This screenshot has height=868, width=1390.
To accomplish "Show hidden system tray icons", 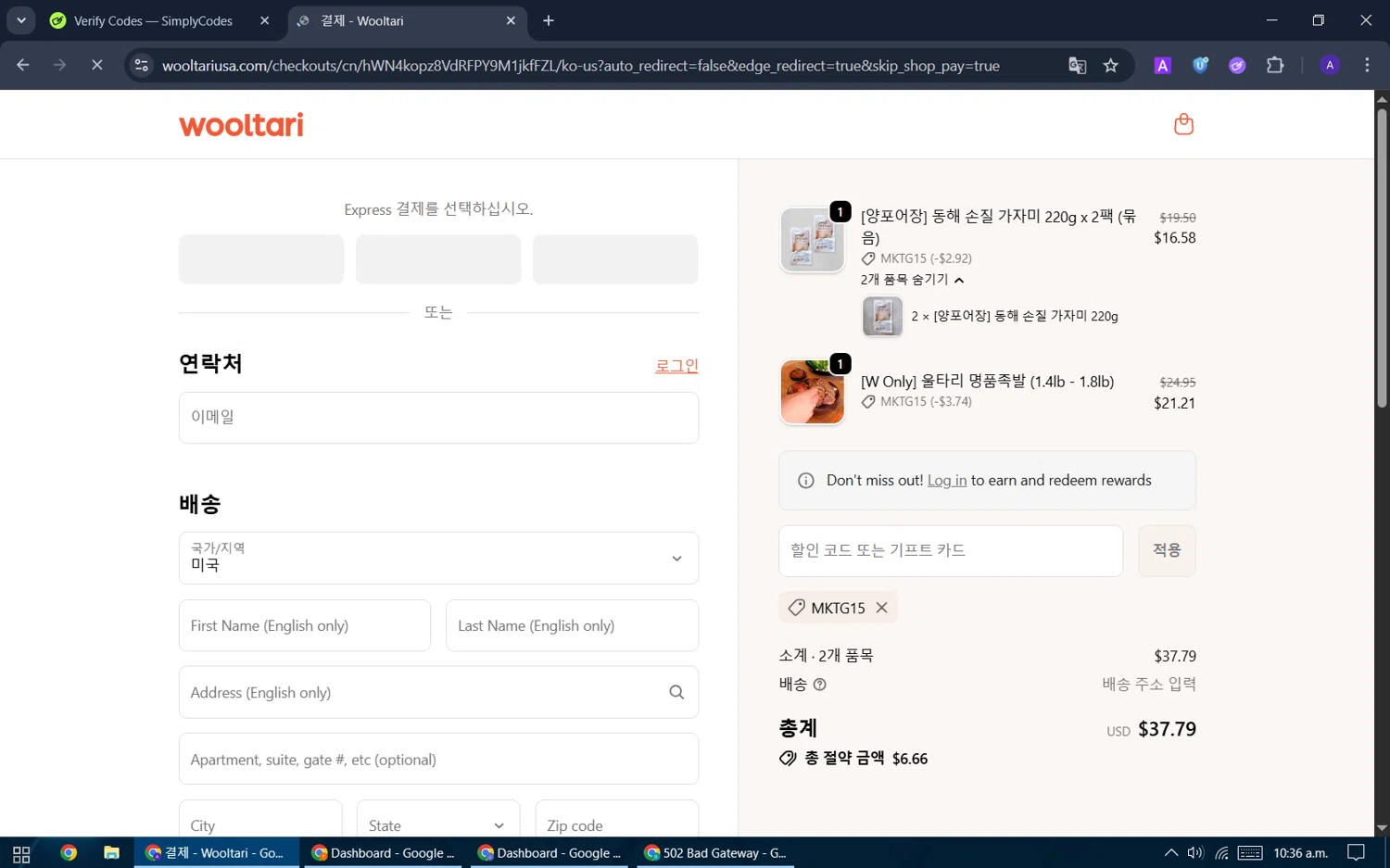I will tap(1171, 853).
